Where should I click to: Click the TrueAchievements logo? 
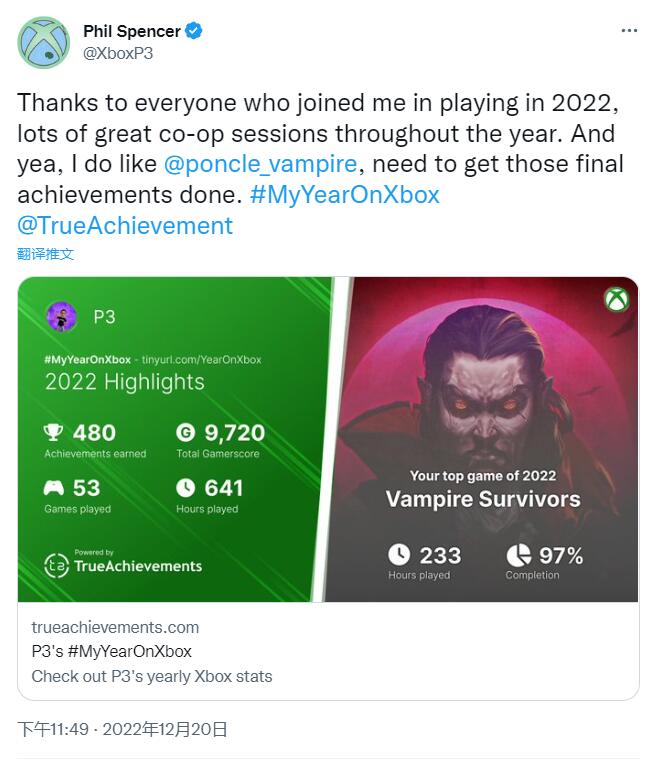pos(123,565)
